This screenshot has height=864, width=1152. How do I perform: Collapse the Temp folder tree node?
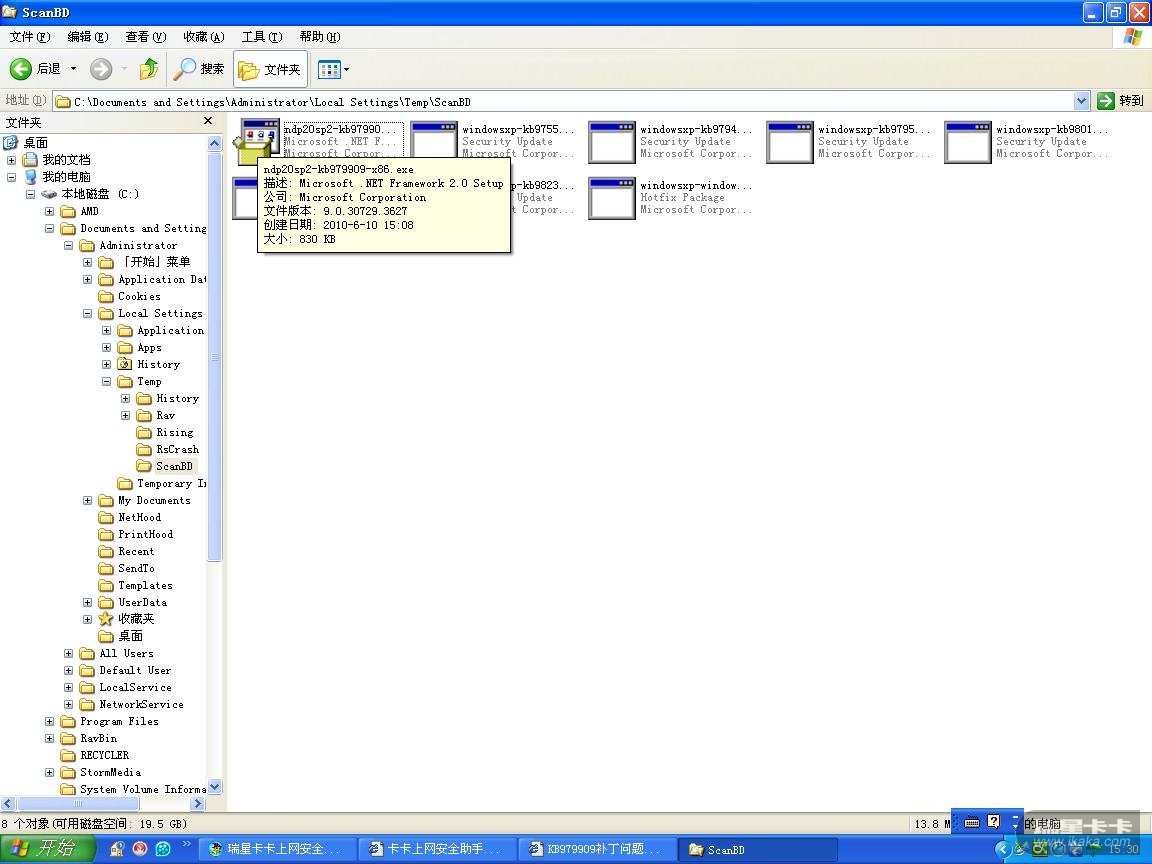click(x=107, y=382)
